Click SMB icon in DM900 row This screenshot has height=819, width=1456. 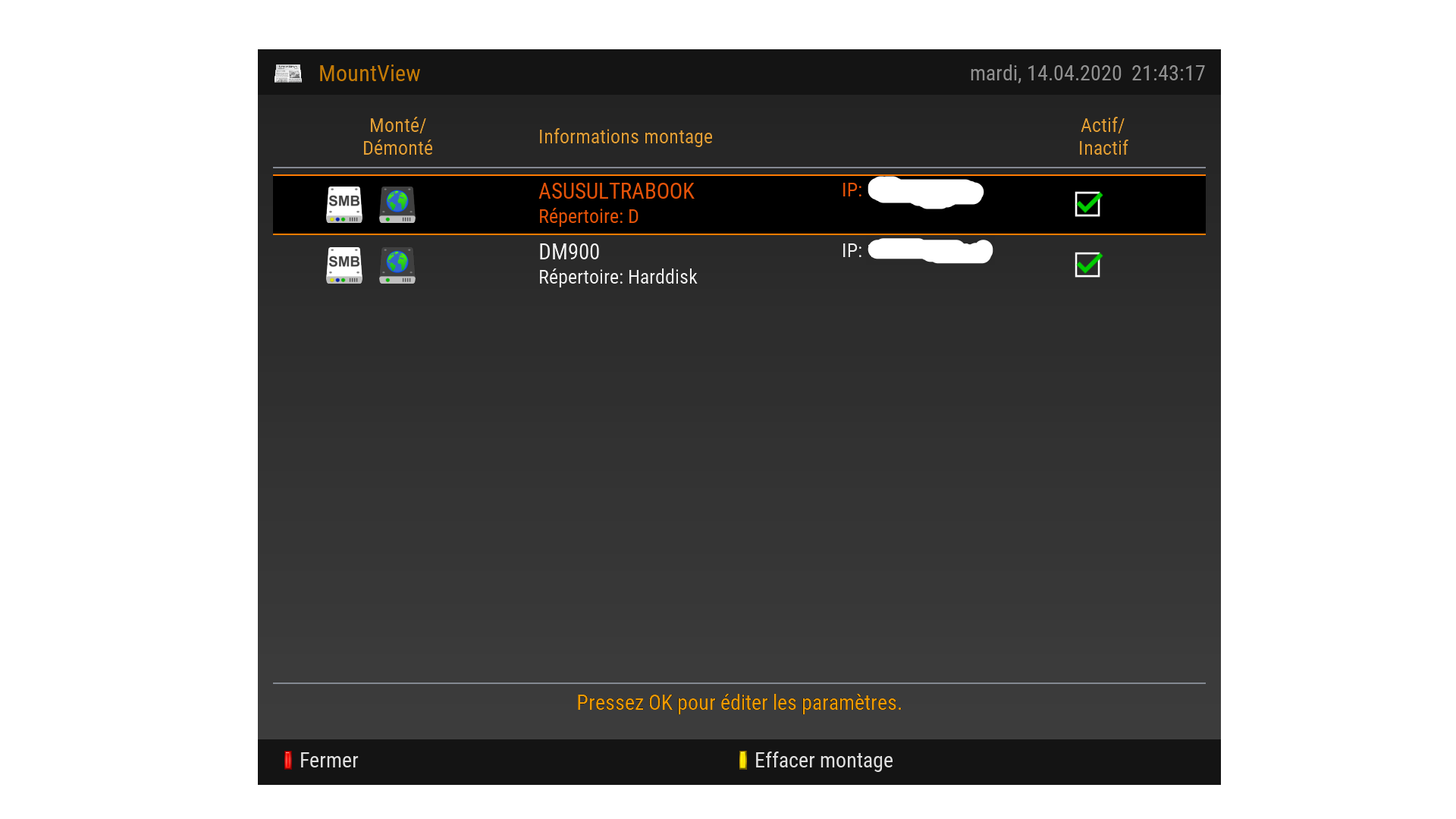coord(344,265)
